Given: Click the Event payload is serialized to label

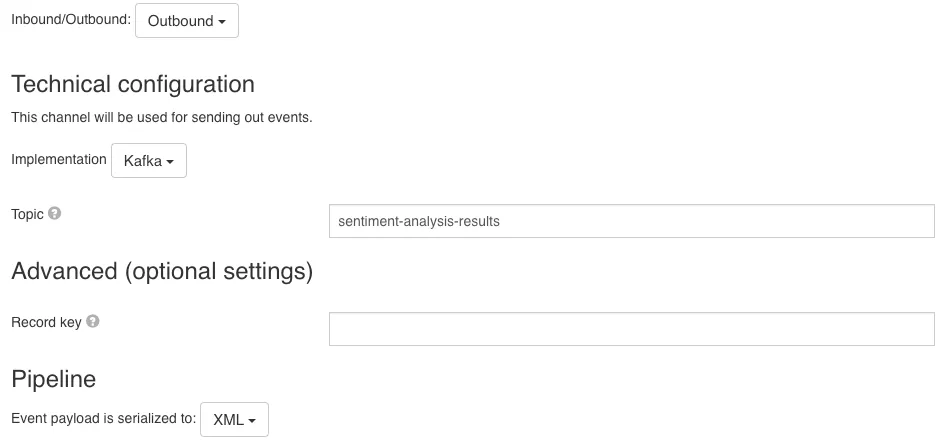Looking at the screenshot, I should pos(103,419).
